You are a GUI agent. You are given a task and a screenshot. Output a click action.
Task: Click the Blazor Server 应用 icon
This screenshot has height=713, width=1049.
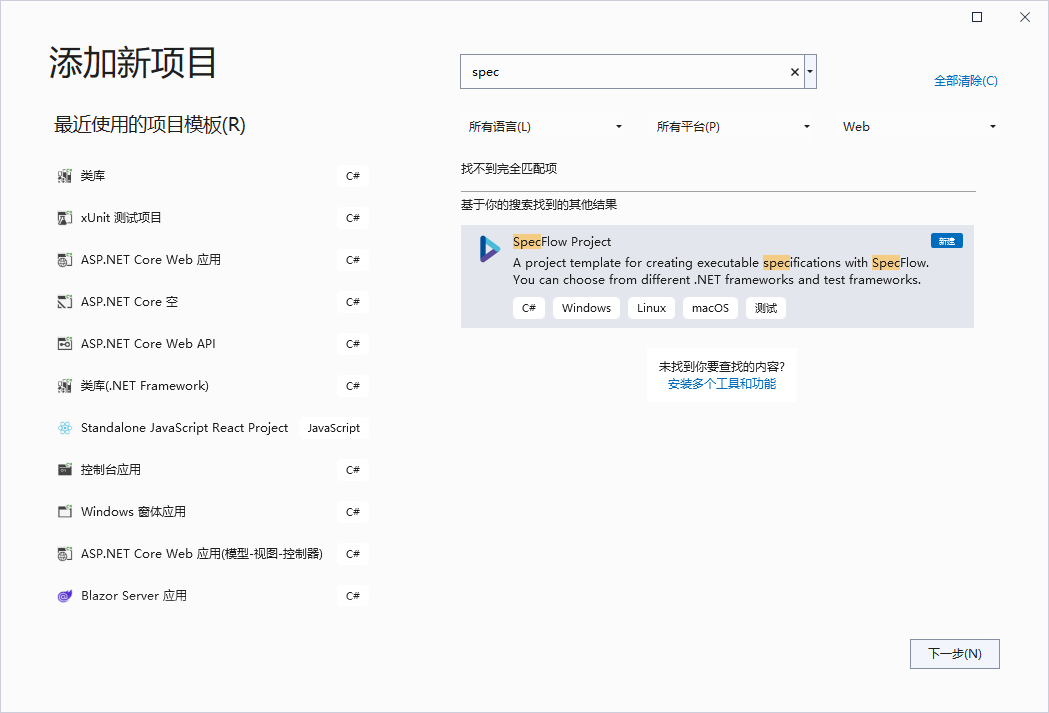click(64, 596)
